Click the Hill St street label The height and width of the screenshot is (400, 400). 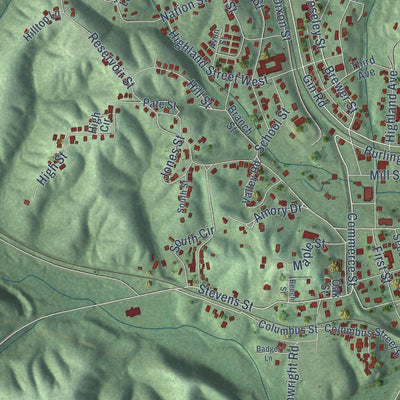[x=200, y=94]
